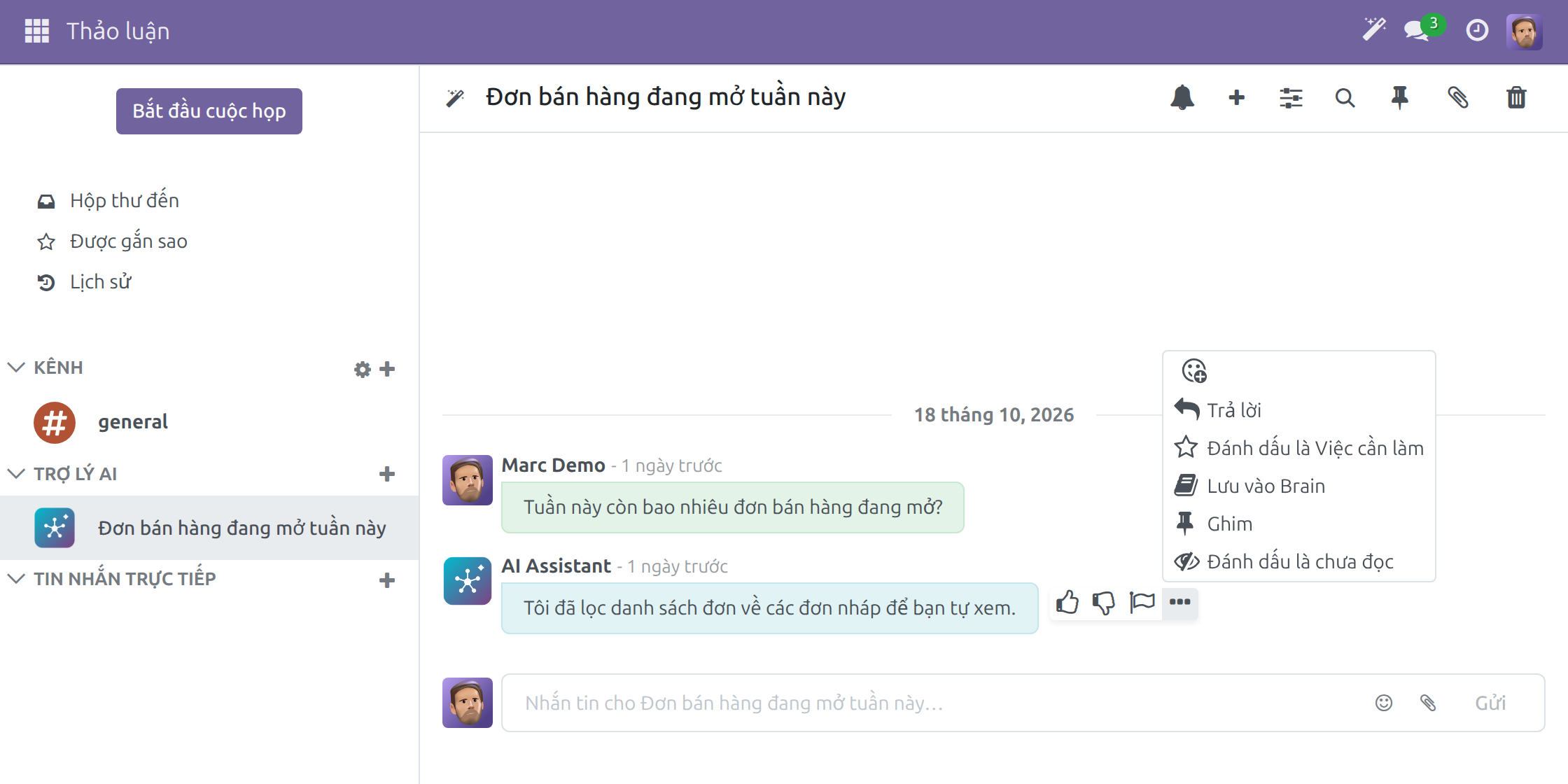Open attachments paperclip in thread header
The image size is (1568, 784).
coord(1458,97)
